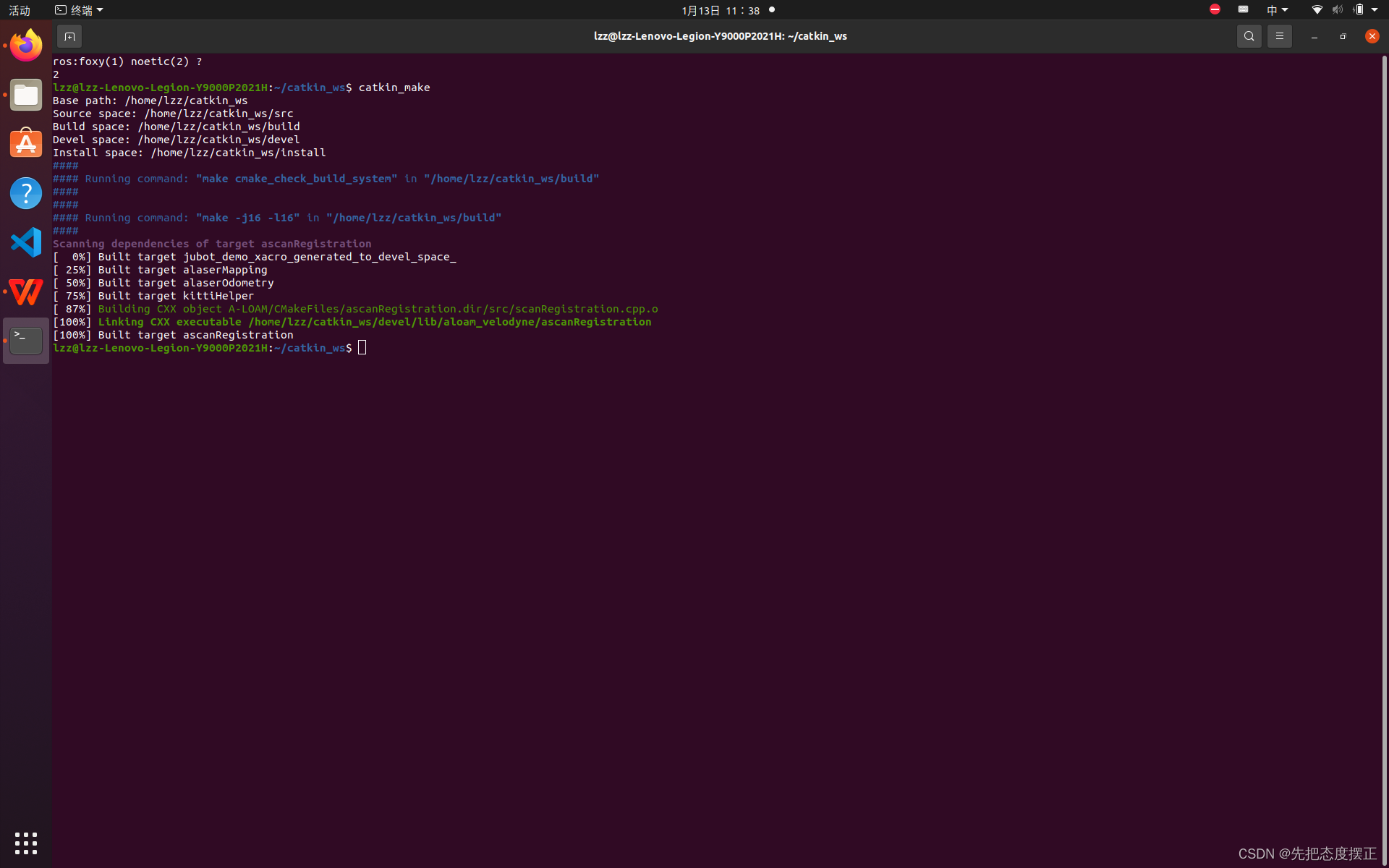
Task: Open WPS Office from the dock
Action: click(26, 292)
